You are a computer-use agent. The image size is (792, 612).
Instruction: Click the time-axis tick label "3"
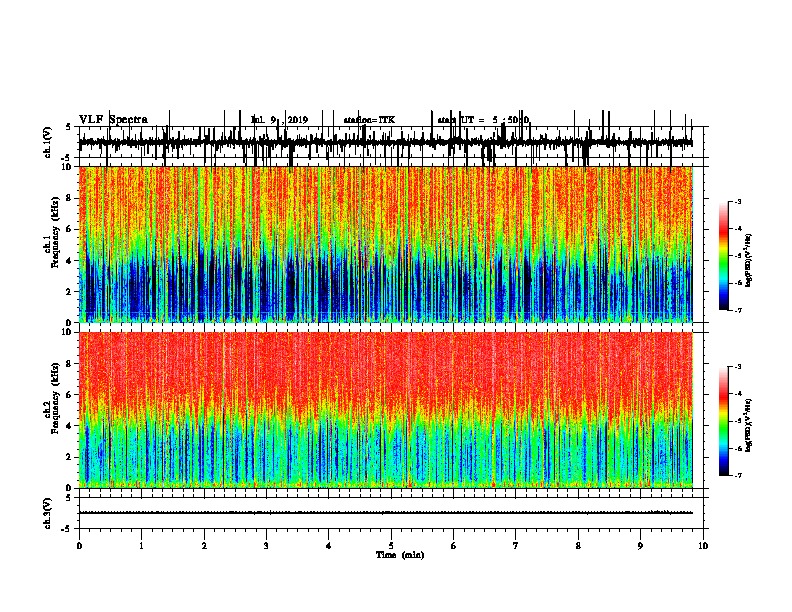pos(266,546)
